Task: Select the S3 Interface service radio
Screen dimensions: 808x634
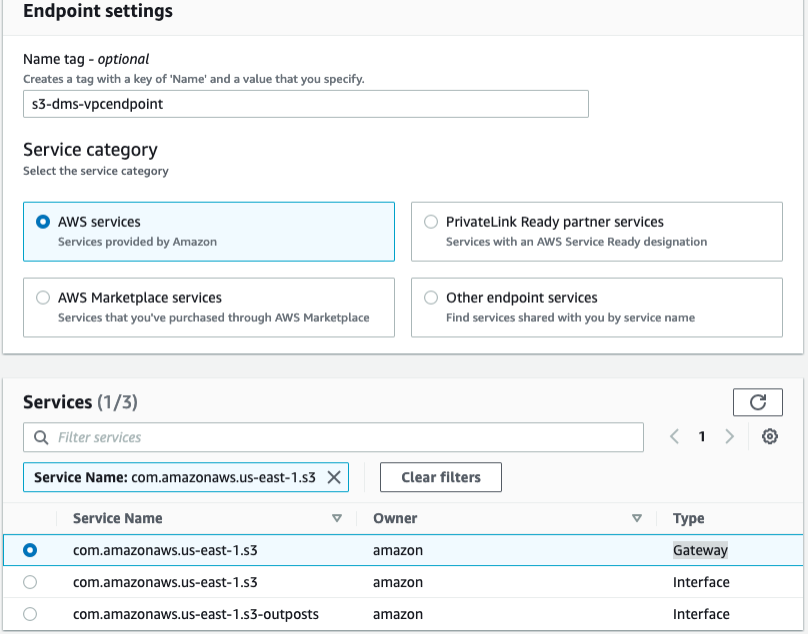Action: coord(30,582)
